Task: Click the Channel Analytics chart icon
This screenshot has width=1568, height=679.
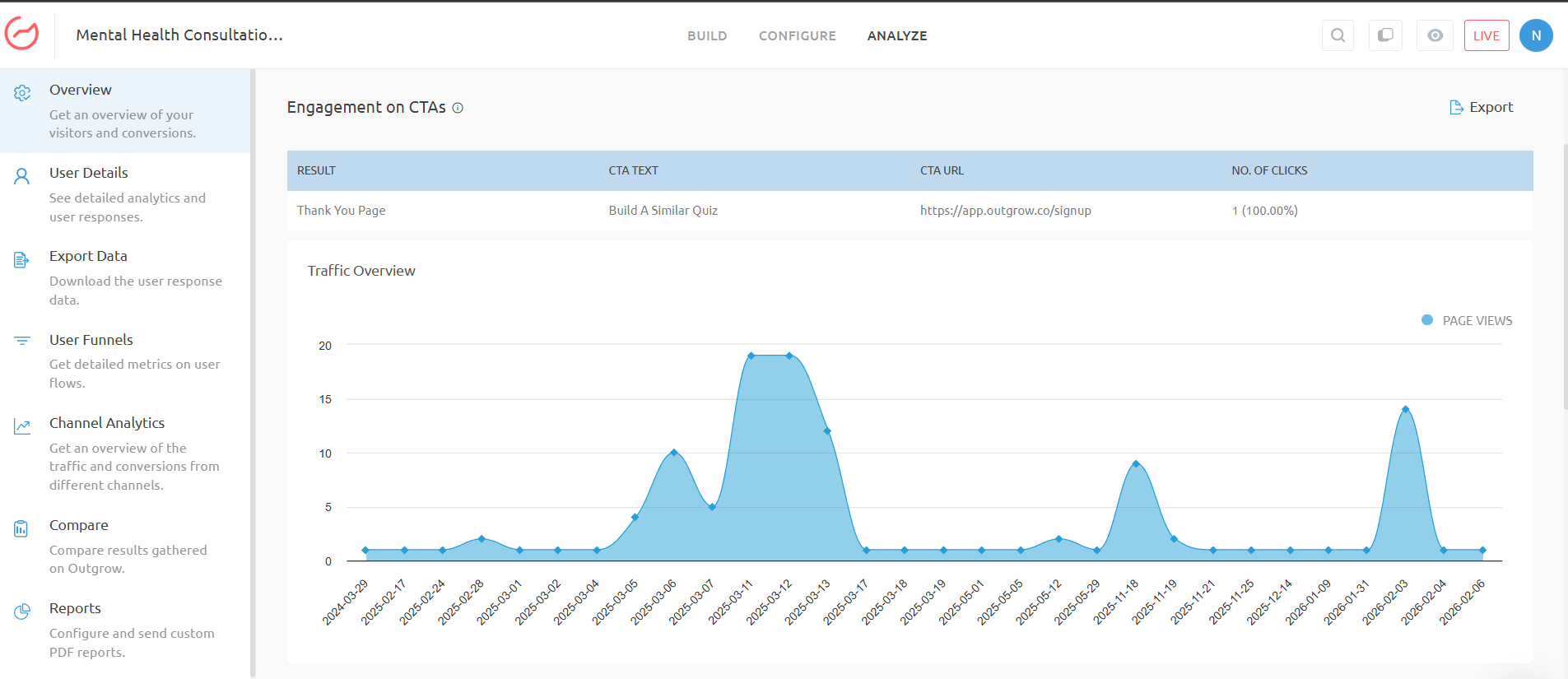Action: [22, 426]
